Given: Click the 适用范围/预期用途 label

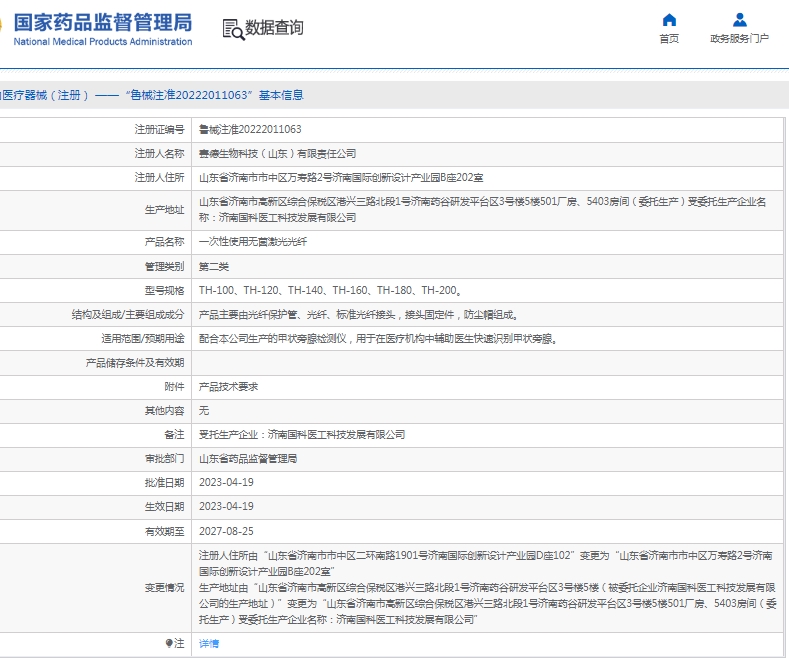Looking at the screenshot, I should click(x=143, y=339).
